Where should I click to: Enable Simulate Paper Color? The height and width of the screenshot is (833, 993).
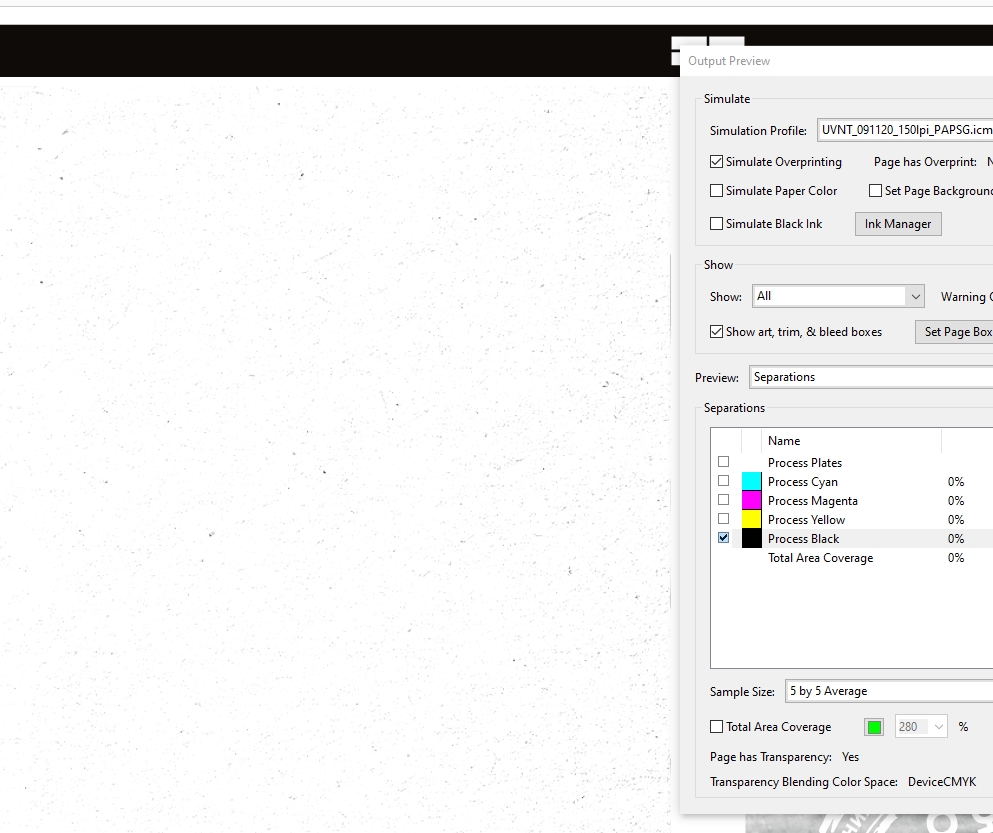[x=716, y=191]
